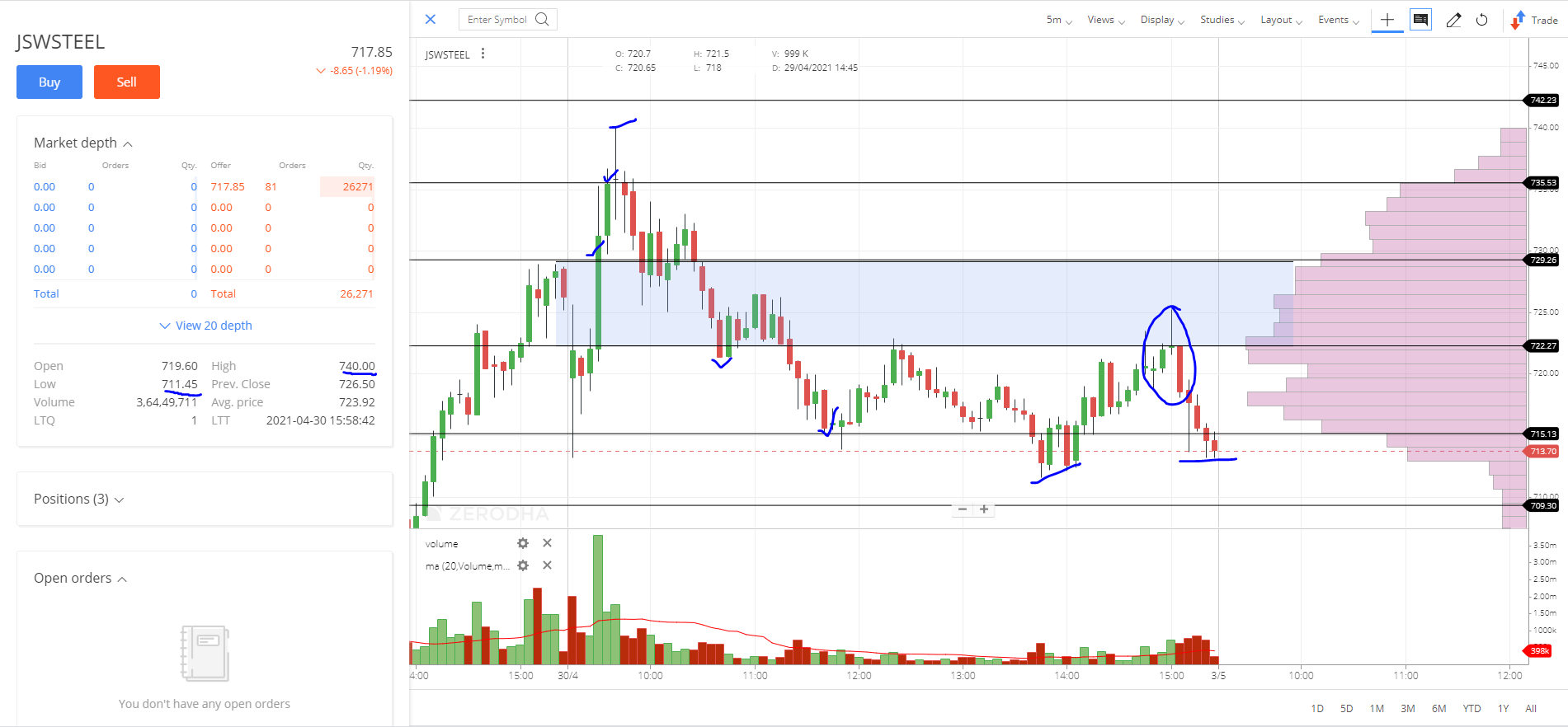This screenshot has height=727, width=1568.
Task: Click the JSWSTEEL chart legend label
Action: click(x=447, y=54)
